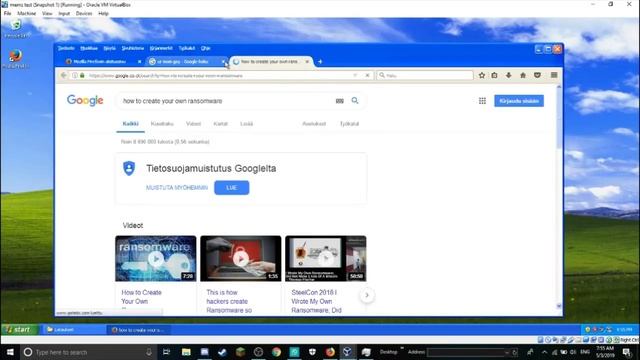This screenshot has height=360, width=640.
Task: Select the VirtualBox taskbar icon
Action: pos(347,352)
